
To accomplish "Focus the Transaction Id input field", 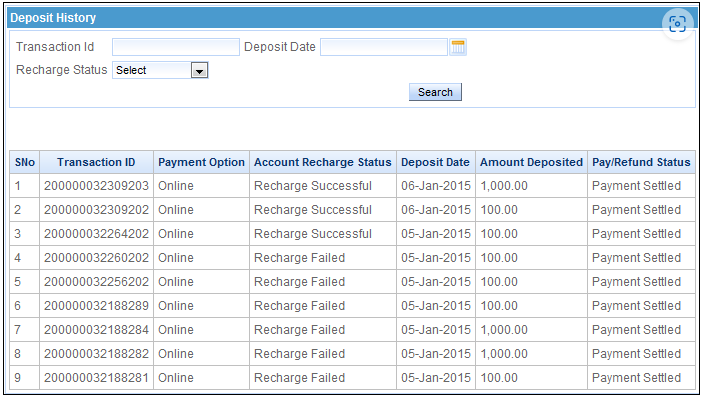I will tap(176, 47).
